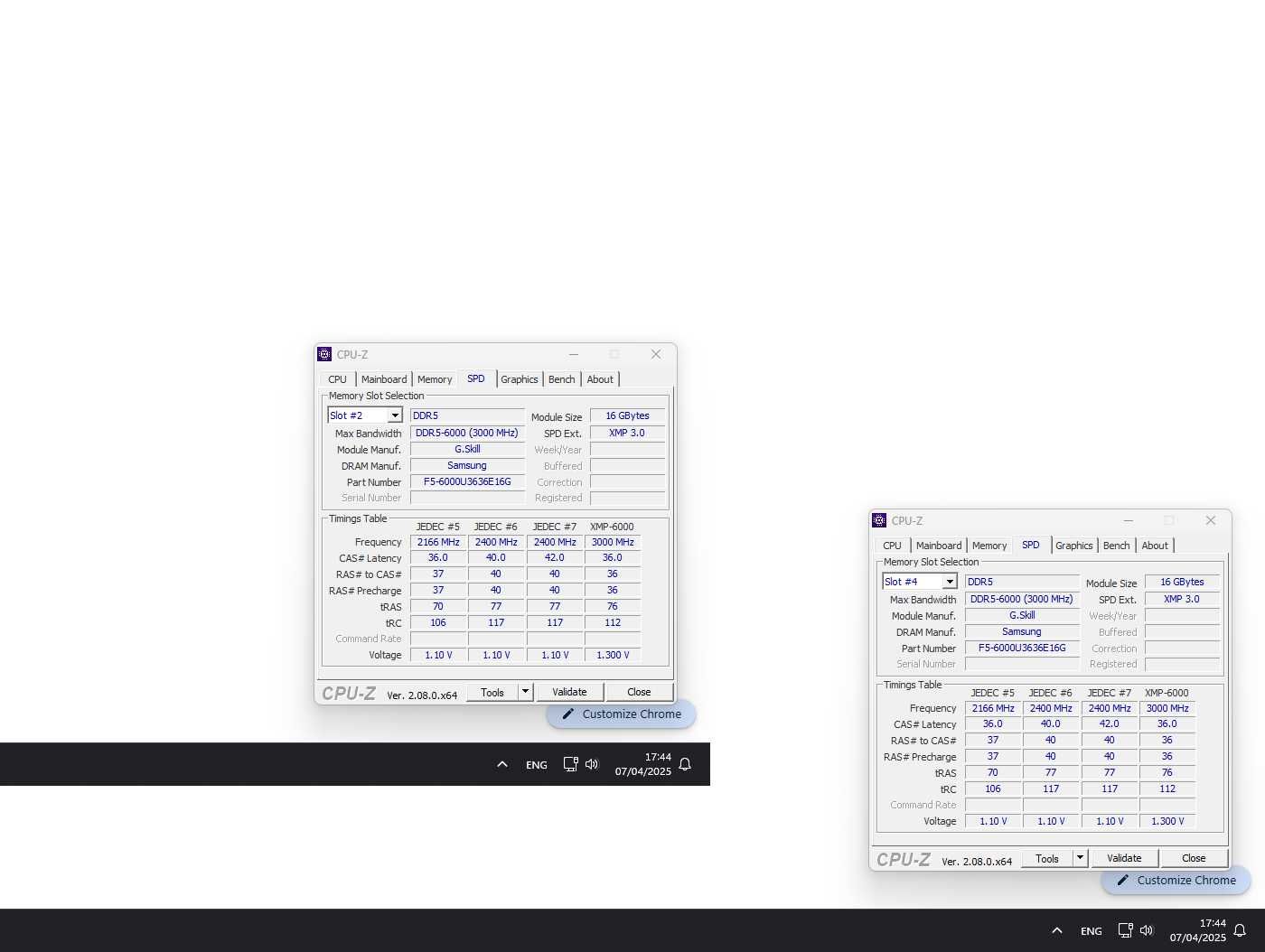The width and height of the screenshot is (1265, 952).
Task: Open Graphics tab in Slot #4 window
Action: tap(1074, 546)
